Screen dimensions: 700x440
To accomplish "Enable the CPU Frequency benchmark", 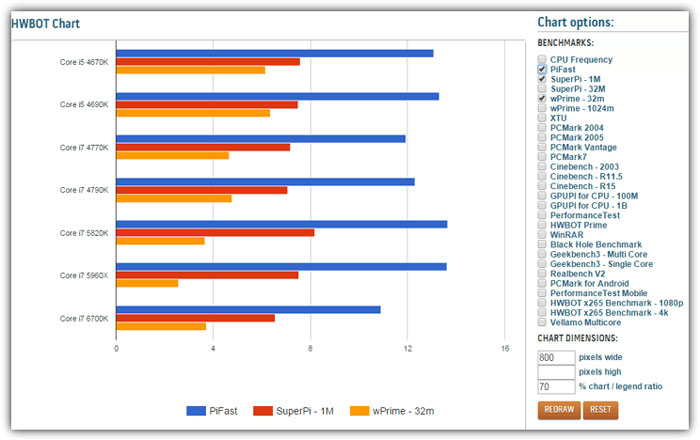I will pyautogui.click(x=542, y=59).
